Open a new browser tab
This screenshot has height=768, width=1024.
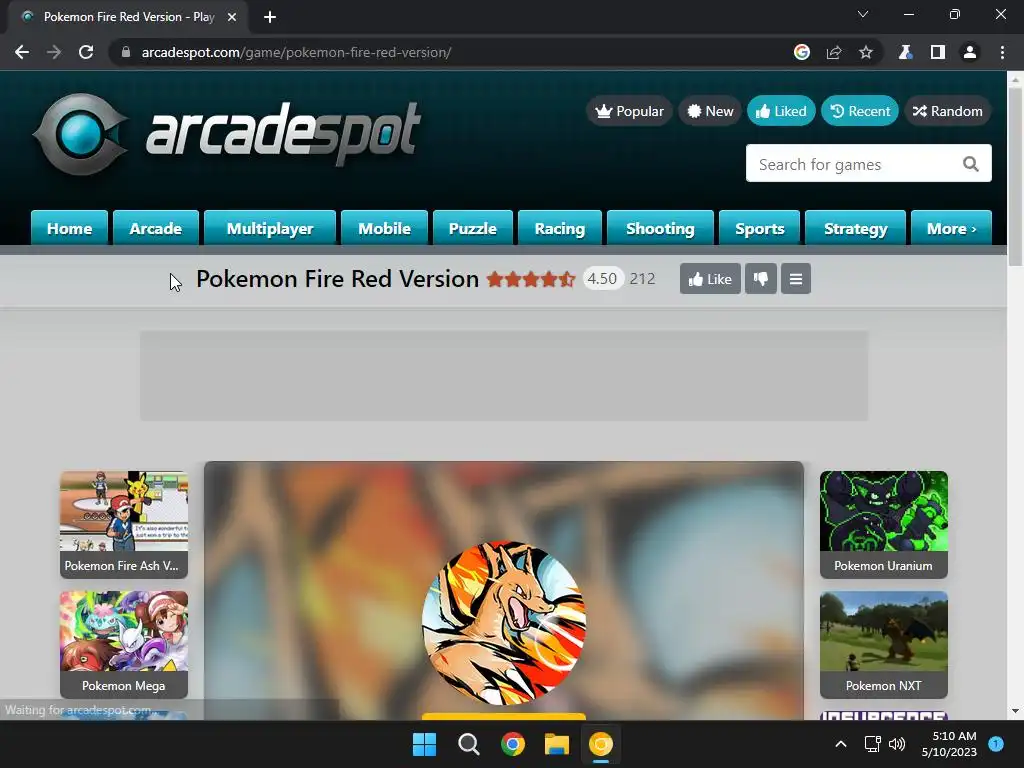270,17
